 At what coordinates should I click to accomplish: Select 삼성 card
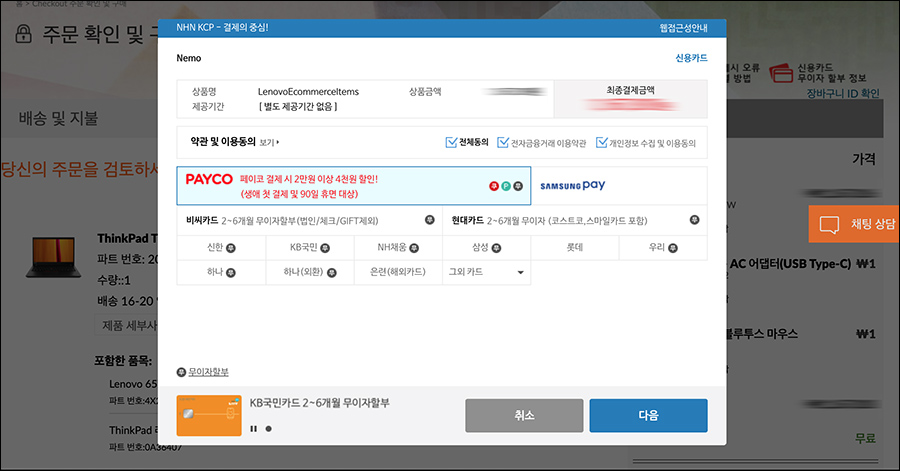487,248
